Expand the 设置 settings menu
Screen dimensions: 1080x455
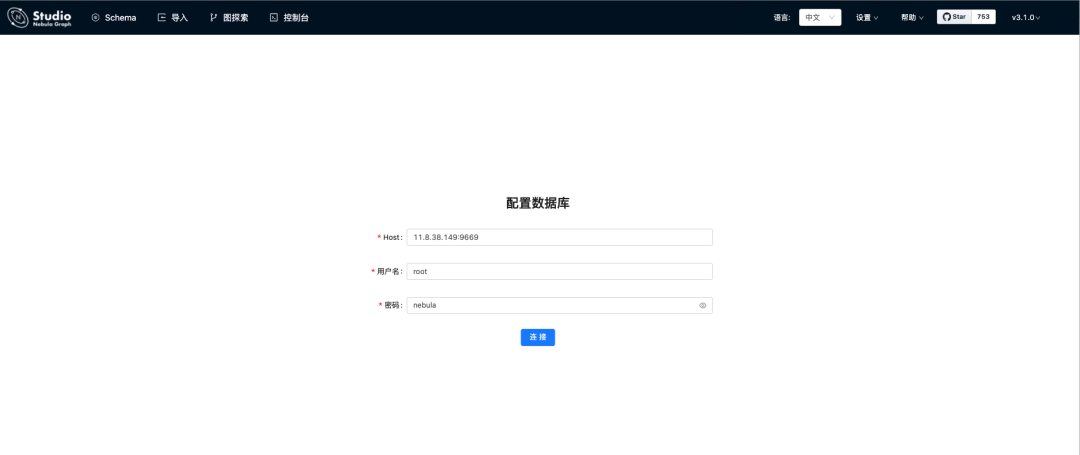tap(867, 18)
